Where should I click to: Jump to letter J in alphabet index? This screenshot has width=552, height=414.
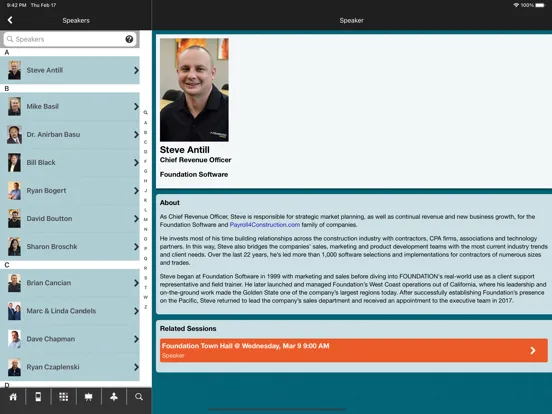[x=145, y=190]
